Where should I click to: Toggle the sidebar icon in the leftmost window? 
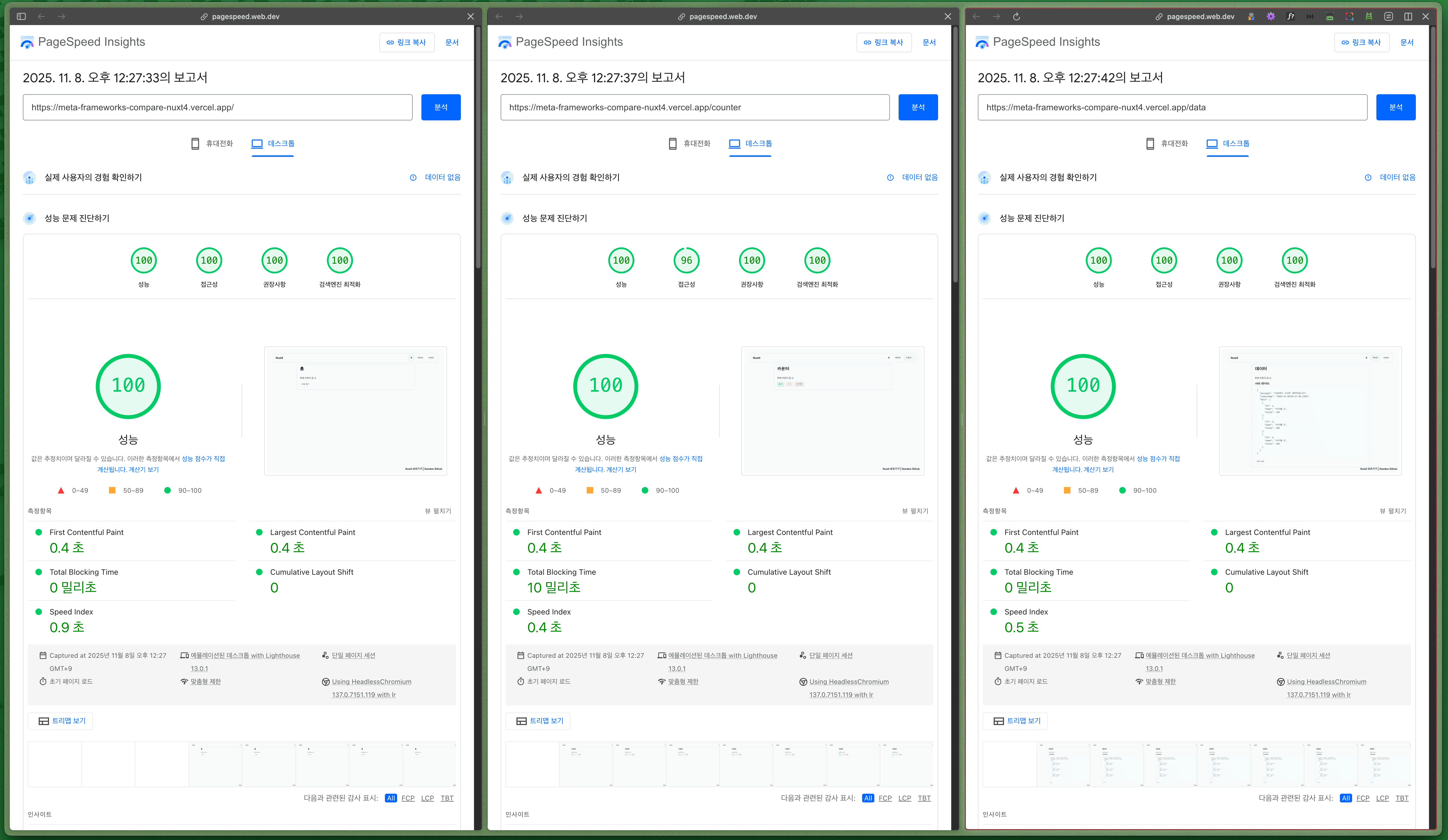[x=21, y=17]
